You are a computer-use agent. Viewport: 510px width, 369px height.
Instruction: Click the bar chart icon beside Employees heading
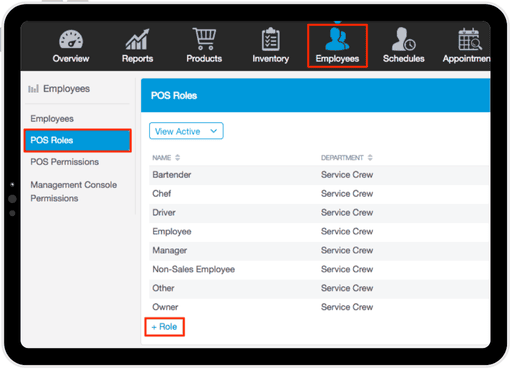tap(33, 89)
